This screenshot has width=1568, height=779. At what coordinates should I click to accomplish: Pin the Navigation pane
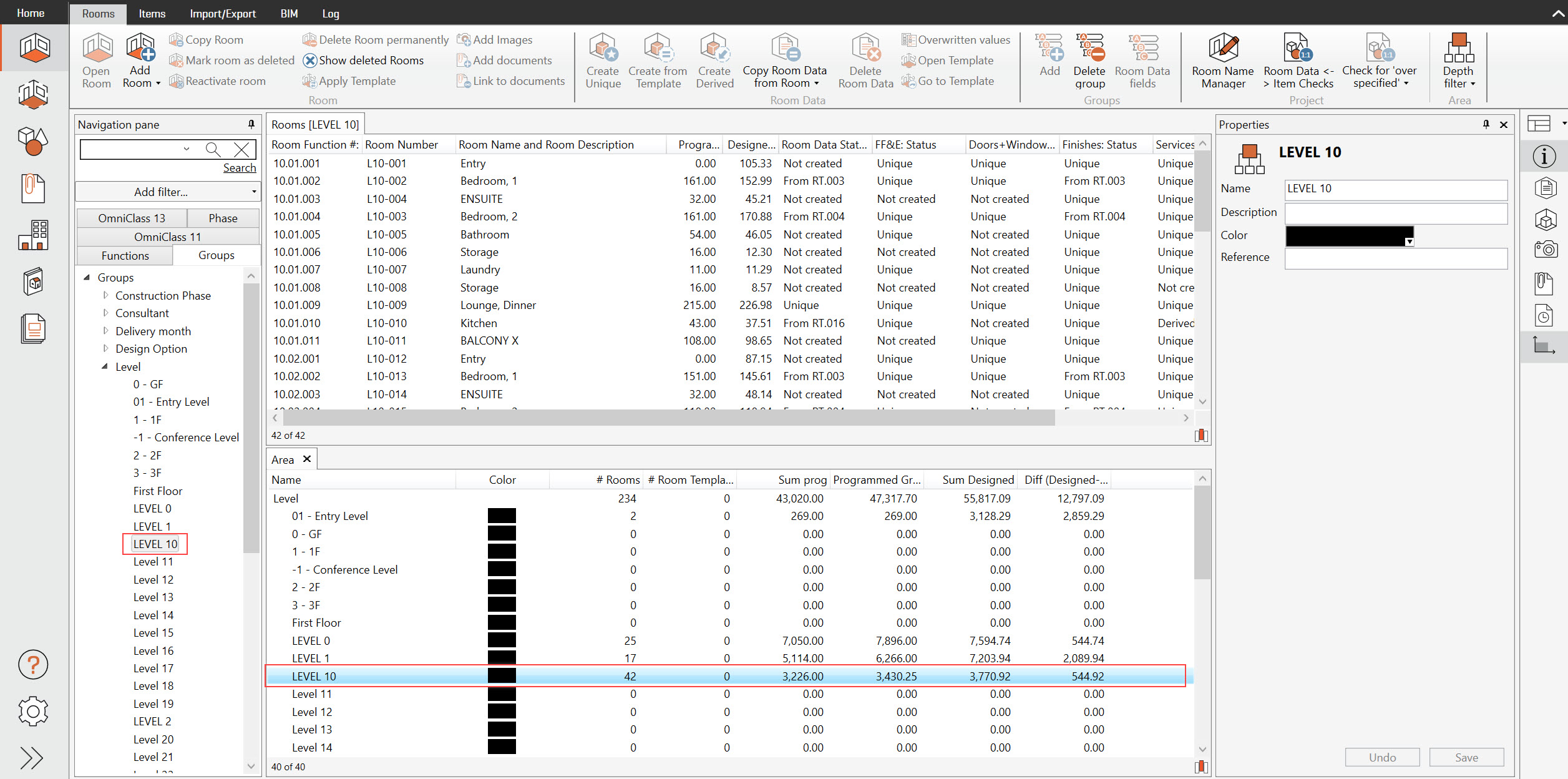click(x=251, y=124)
